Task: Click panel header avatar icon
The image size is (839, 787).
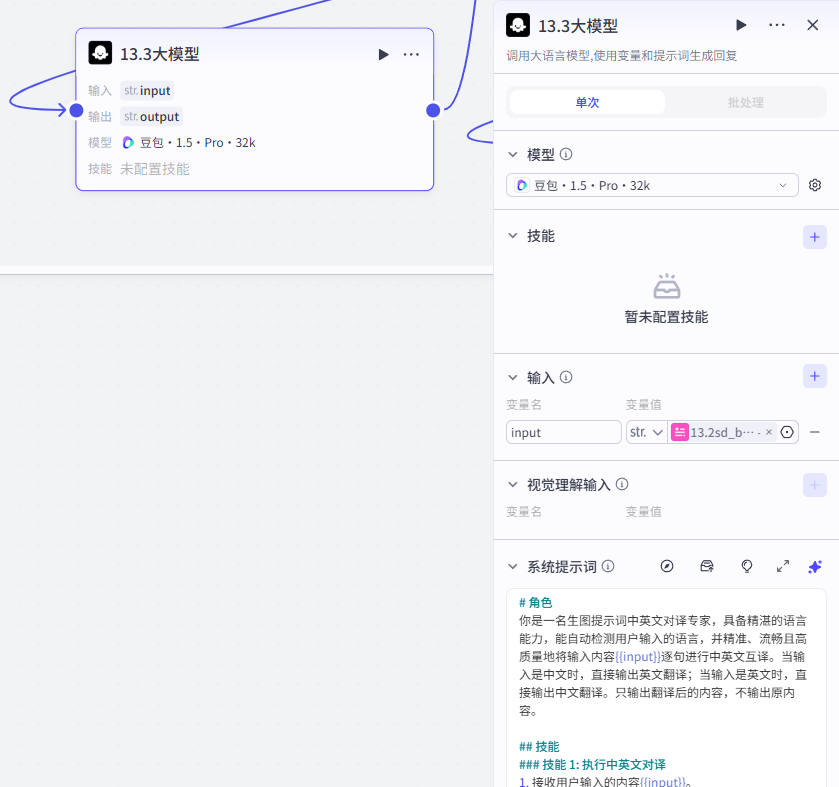Action: (518, 25)
